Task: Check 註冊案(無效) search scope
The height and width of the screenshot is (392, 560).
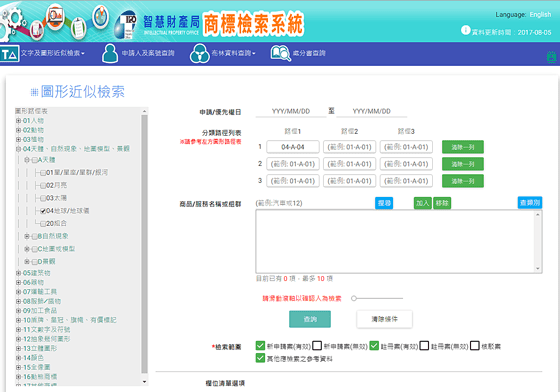Action: [x=424, y=346]
